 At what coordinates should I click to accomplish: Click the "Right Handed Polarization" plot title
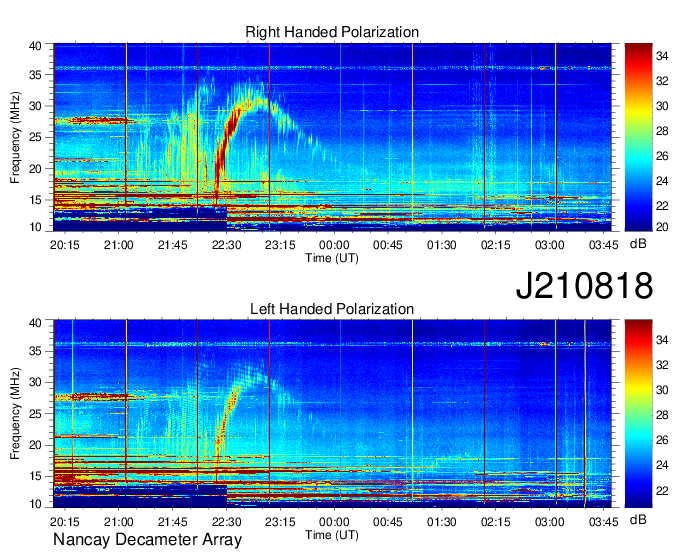click(332, 32)
